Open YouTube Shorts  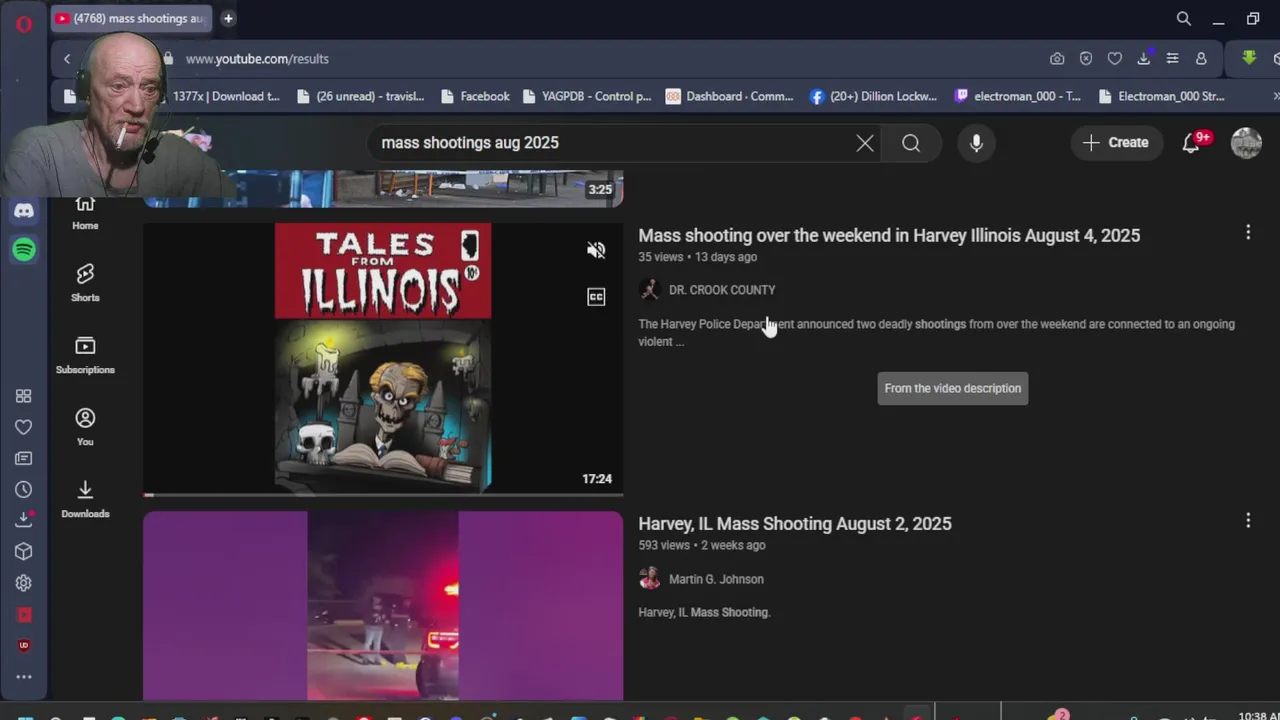click(x=85, y=283)
